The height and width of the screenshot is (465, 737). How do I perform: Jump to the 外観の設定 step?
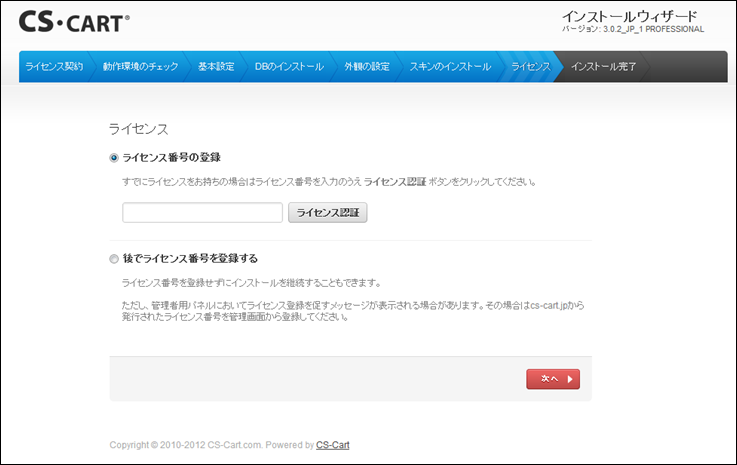[x=366, y=67]
